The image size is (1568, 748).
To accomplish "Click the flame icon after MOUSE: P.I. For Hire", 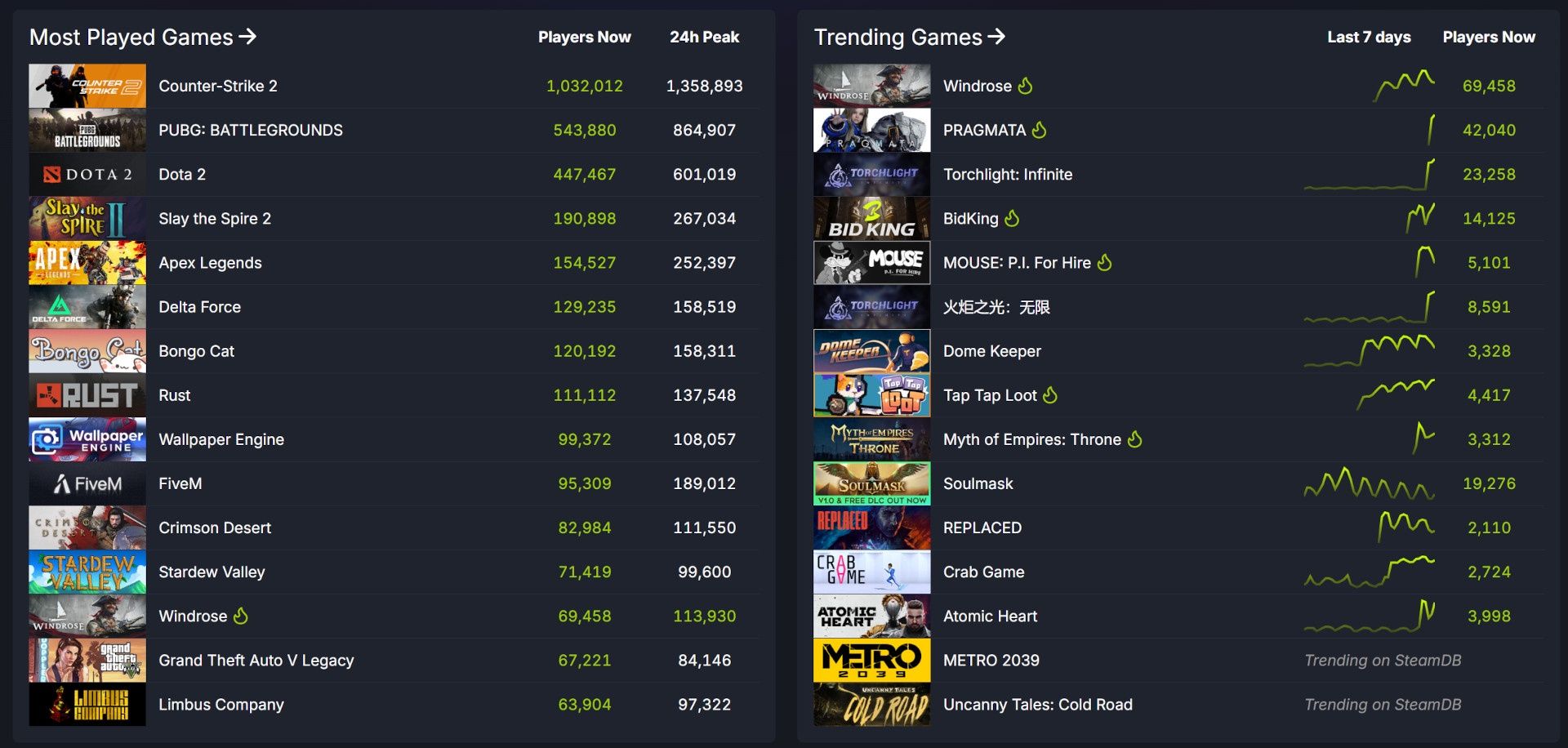I will click(1105, 262).
